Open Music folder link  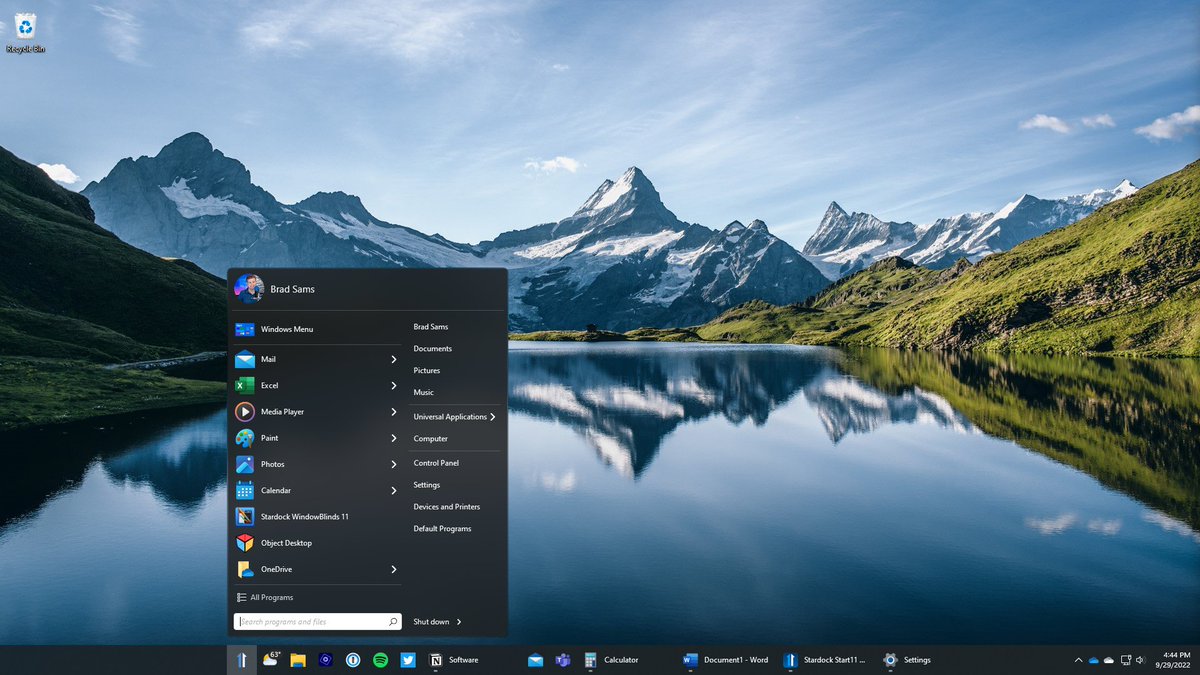click(424, 393)
